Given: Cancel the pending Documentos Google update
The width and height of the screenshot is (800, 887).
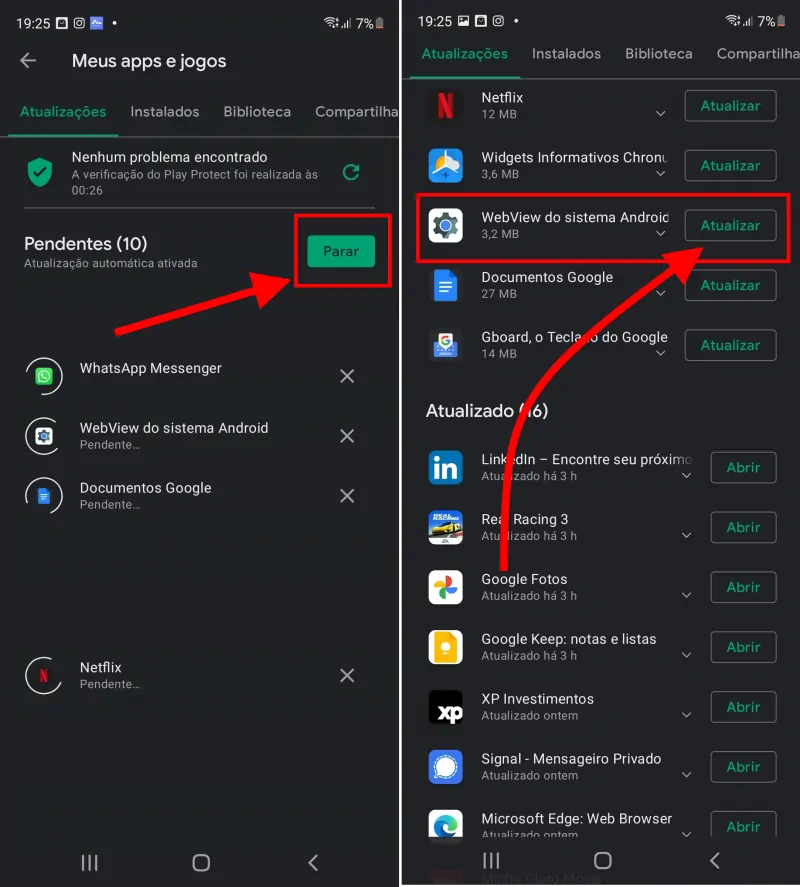Looking at the screenshot, I should pos(347,496).
